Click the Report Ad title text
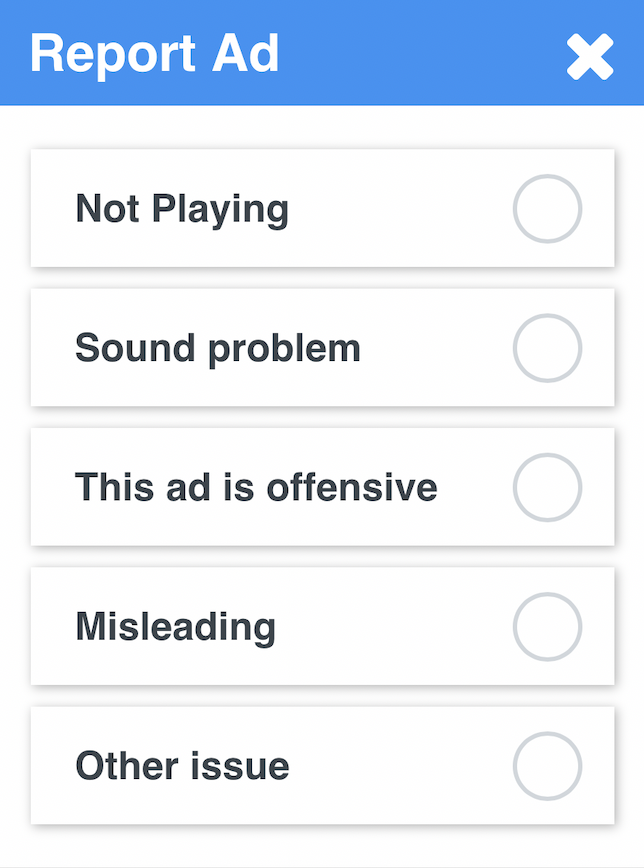Image resolution: width=644 pixels, height=868 pixels. pyautogui.click(x=154, y=54)
